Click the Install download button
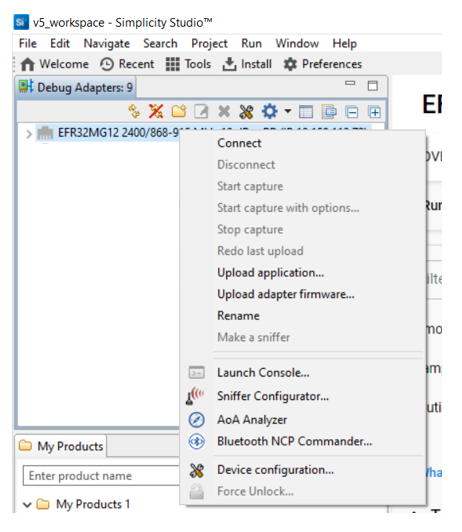Viewport: 462px width, 532px height. pos(247,64)
